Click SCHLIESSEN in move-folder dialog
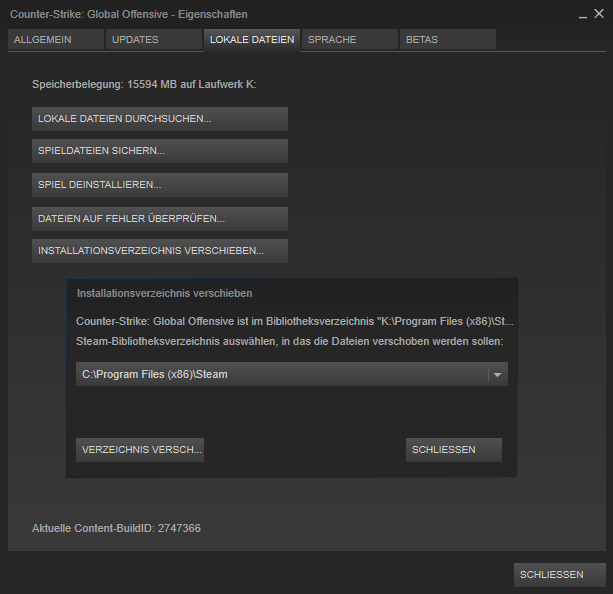This screenshot has height=594, width=613. click(x=453, y=450)
